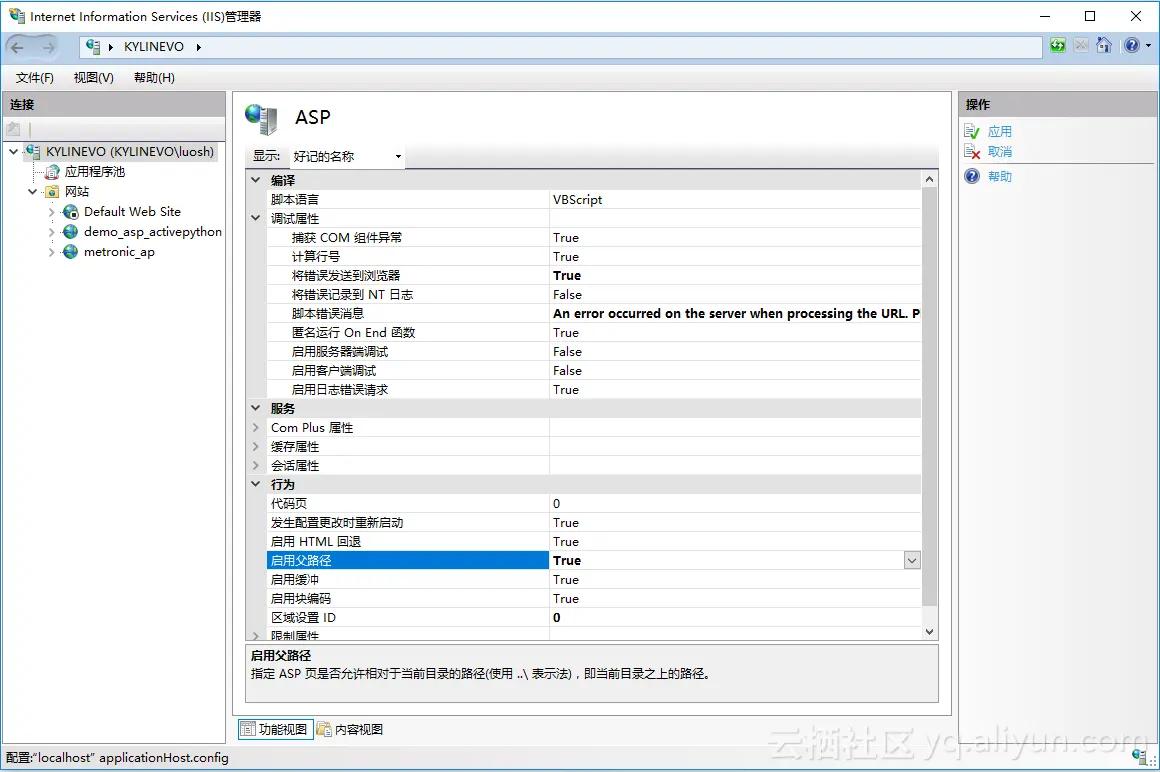The image size is (1160, 772).
Task: Click the green refresh page icon
Action: tap(1058, 46)
